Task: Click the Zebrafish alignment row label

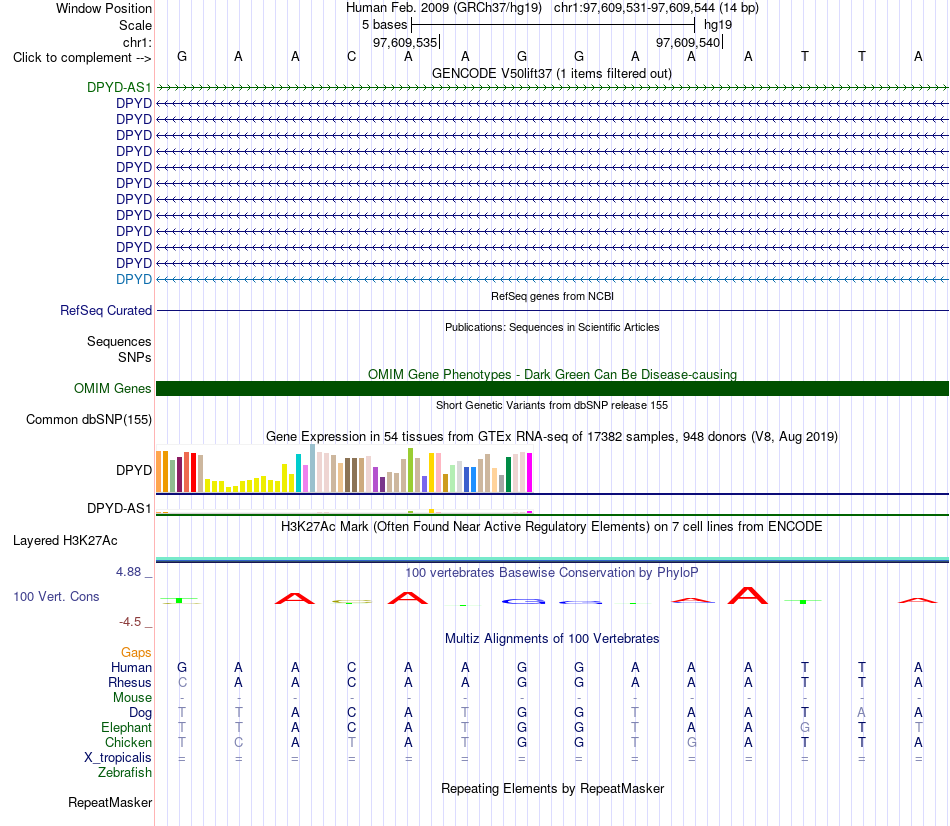Action: [125, 773]
